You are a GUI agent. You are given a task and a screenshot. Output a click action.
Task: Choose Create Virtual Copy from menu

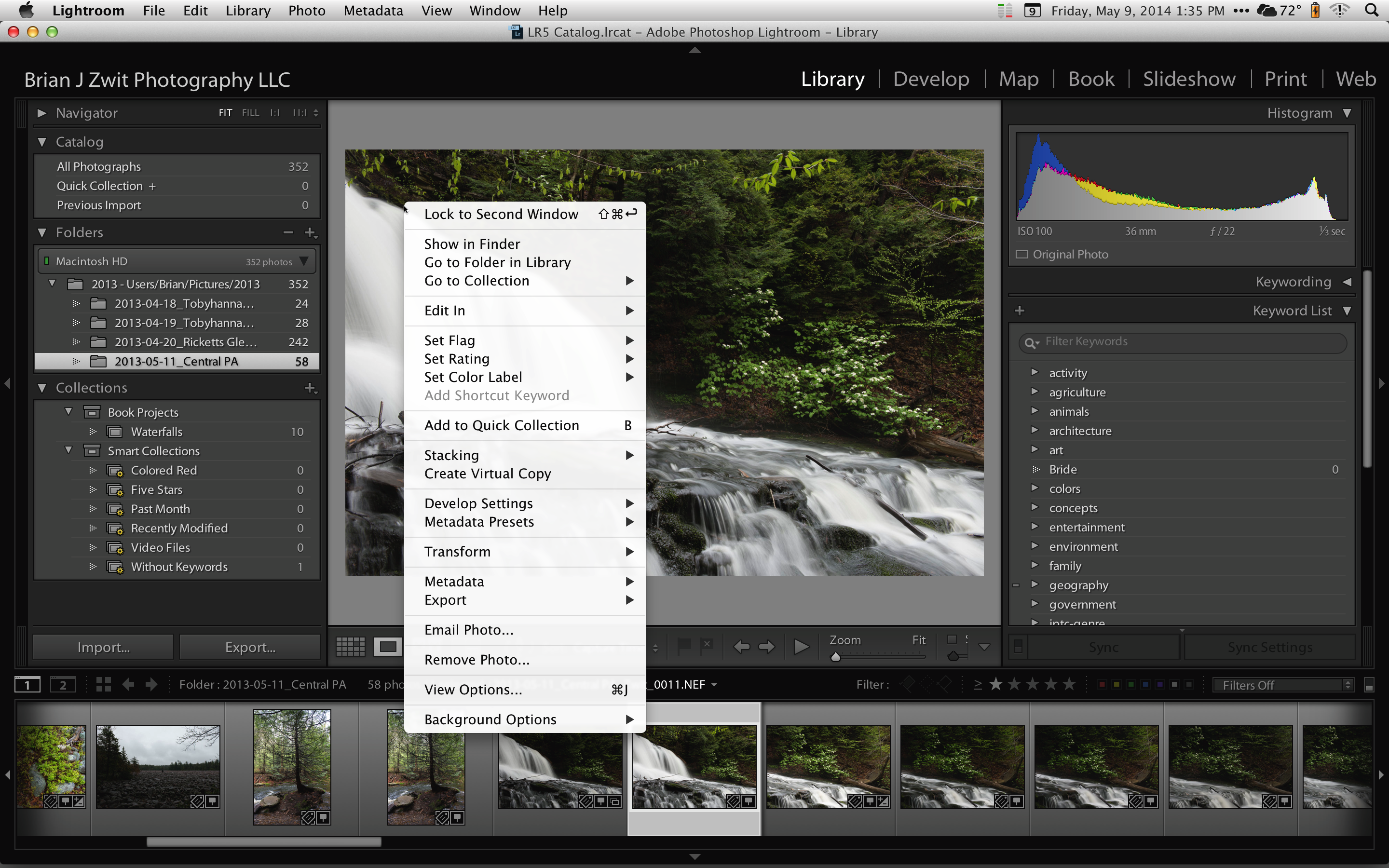click(487, 474)
